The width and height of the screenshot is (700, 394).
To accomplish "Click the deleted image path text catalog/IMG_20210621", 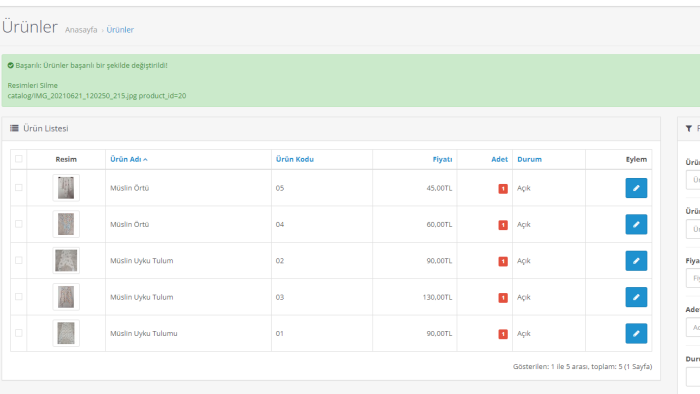I will (x=97, y=96).
